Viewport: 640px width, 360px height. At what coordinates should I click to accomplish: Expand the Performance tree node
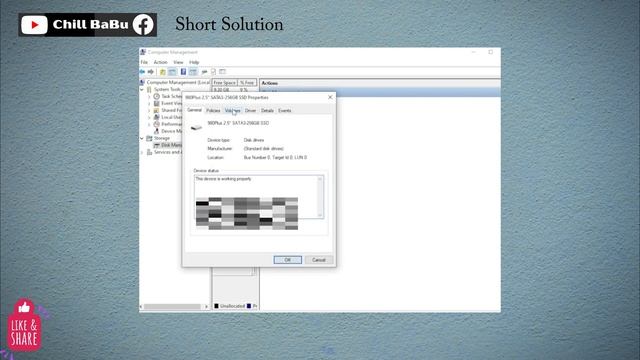click(x=149, y=124)
